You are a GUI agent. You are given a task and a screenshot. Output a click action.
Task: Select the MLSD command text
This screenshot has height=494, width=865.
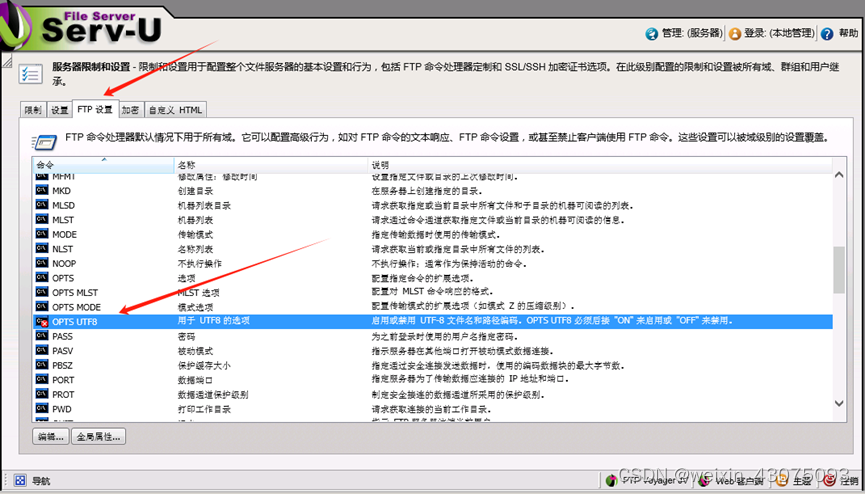(x=63, y=205)
